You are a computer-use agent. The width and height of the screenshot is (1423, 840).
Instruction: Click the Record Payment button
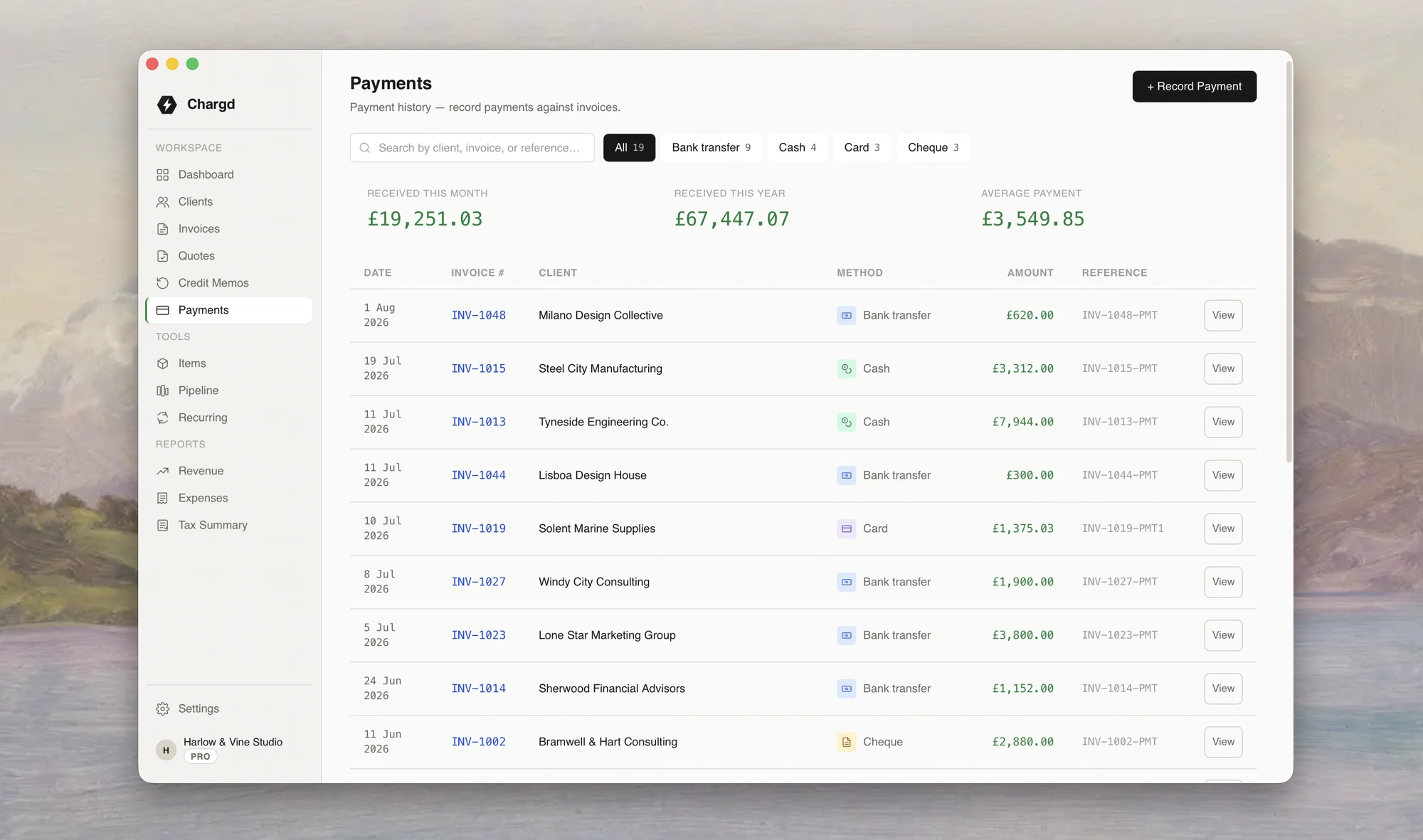[x=1194, y=86]
